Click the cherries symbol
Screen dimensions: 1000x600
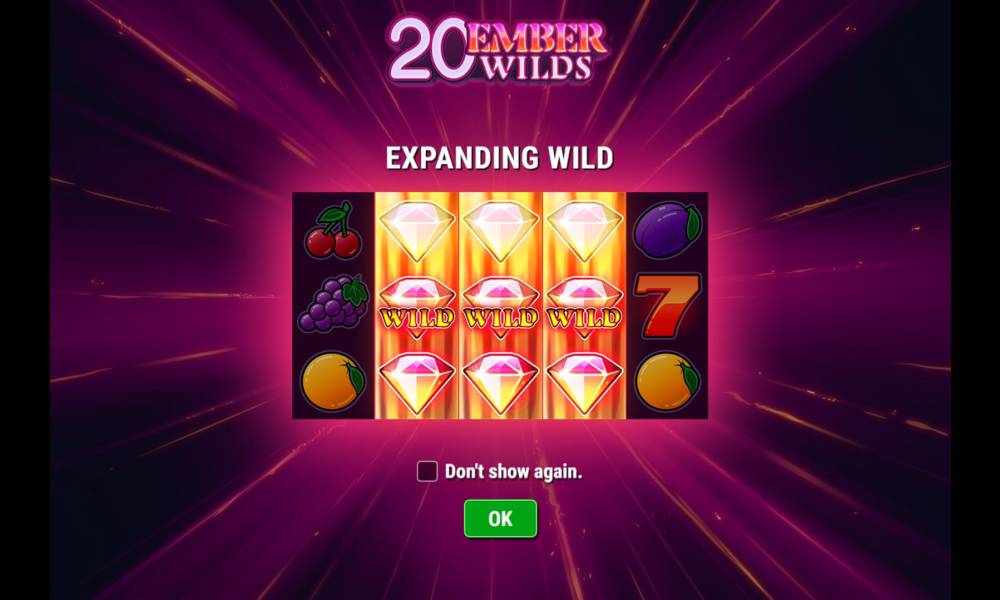(x=334, y=231)
